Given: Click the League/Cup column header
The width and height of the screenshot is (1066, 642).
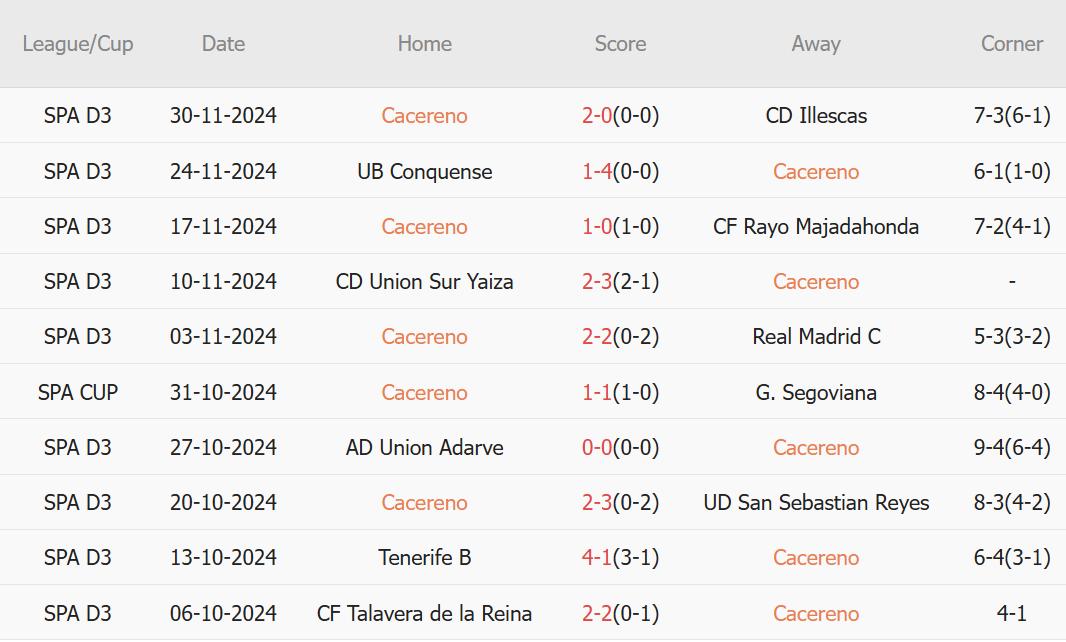Looking at the screenshot, I should point(78,44).
